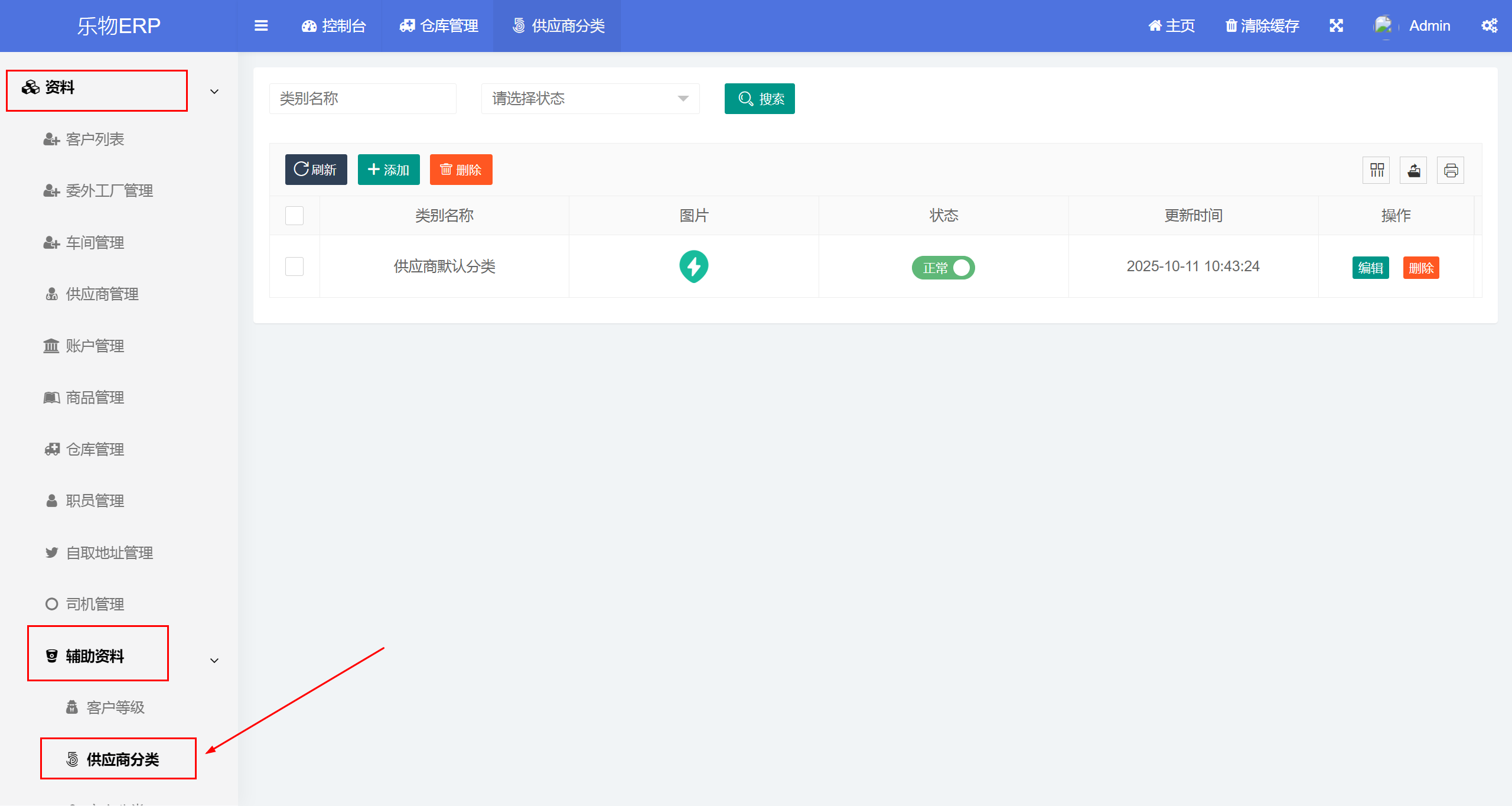The width and height of the screenshot is (1512, 806).
Task: Click 清除缓存 trash icon in header
Action: pos(1231,26)
